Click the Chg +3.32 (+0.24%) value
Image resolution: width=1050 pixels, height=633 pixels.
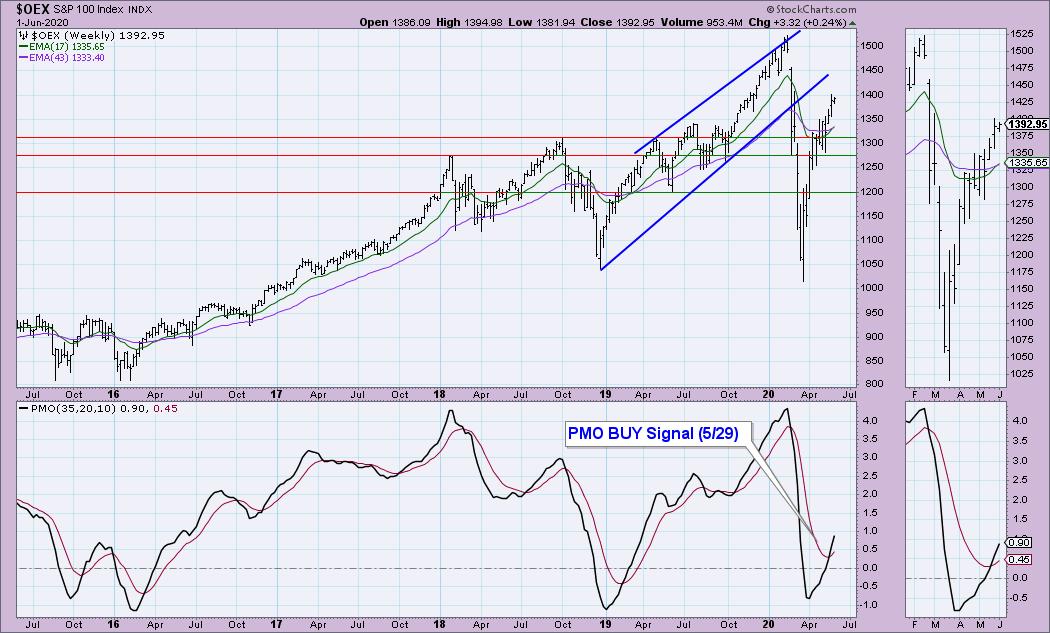798,22
